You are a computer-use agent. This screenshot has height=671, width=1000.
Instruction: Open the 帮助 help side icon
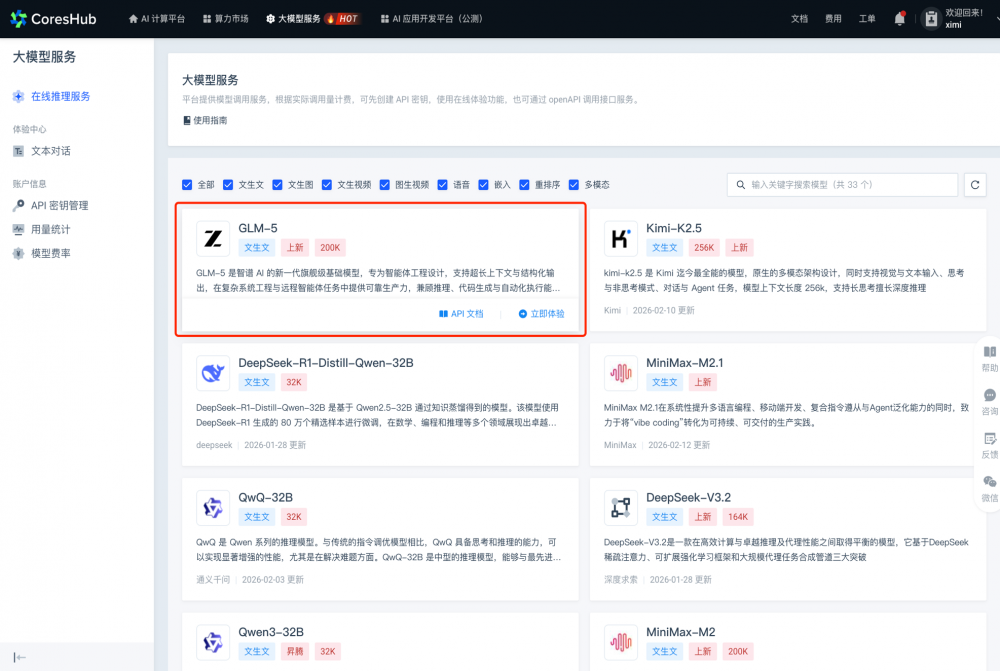(989, 359)
